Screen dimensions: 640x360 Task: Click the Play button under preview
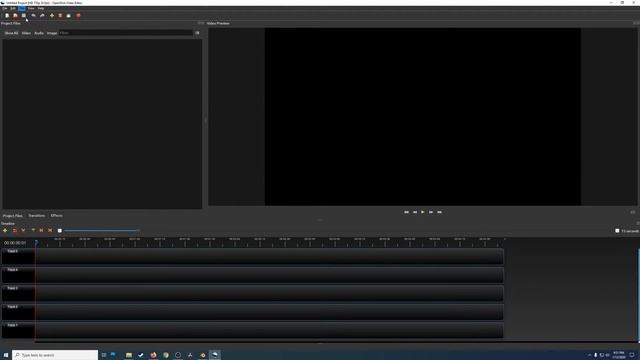tap(423, 212)
